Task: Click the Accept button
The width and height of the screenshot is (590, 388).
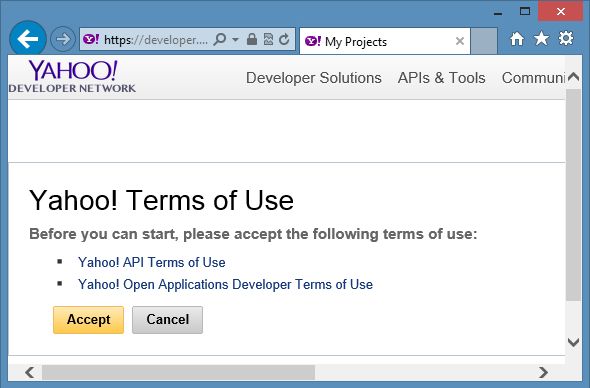Action: pos(88,320)
